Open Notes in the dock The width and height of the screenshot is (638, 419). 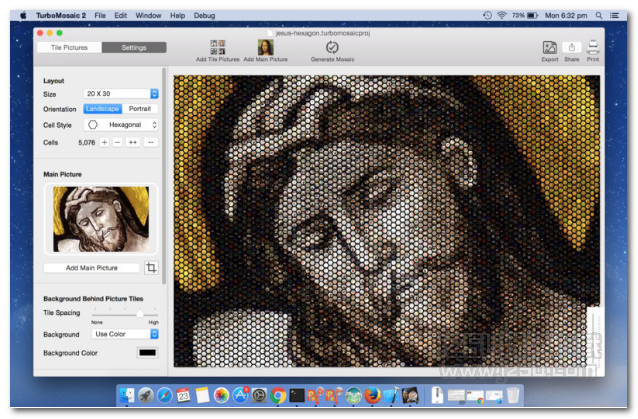click(202, 395)
